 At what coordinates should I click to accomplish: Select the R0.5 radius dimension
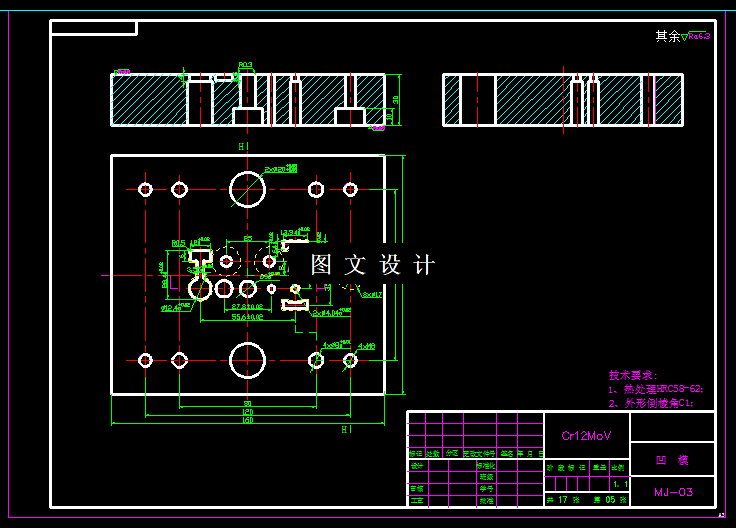178,244
